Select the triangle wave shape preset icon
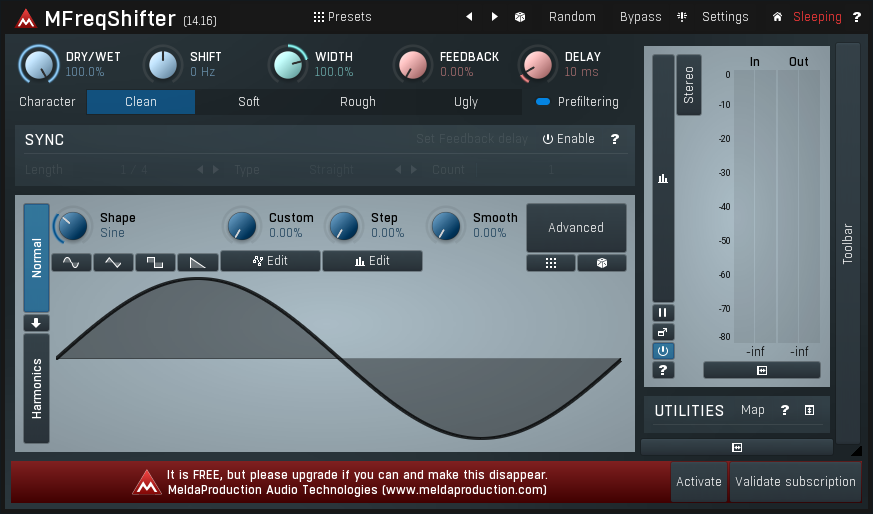This screenshot has height=514, width=873. [x=113, y=262]
